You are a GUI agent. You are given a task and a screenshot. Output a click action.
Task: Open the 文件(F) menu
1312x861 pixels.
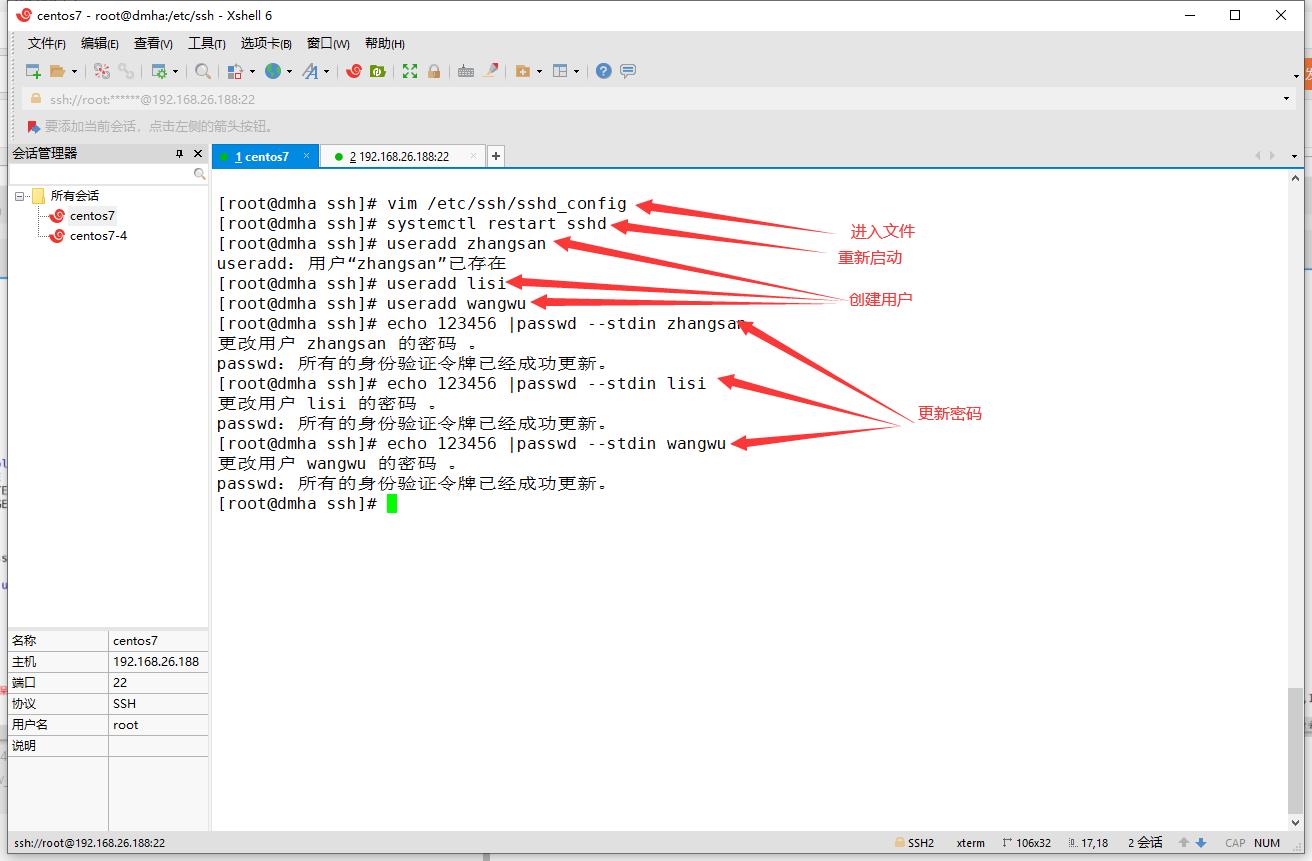coord(47,43)
